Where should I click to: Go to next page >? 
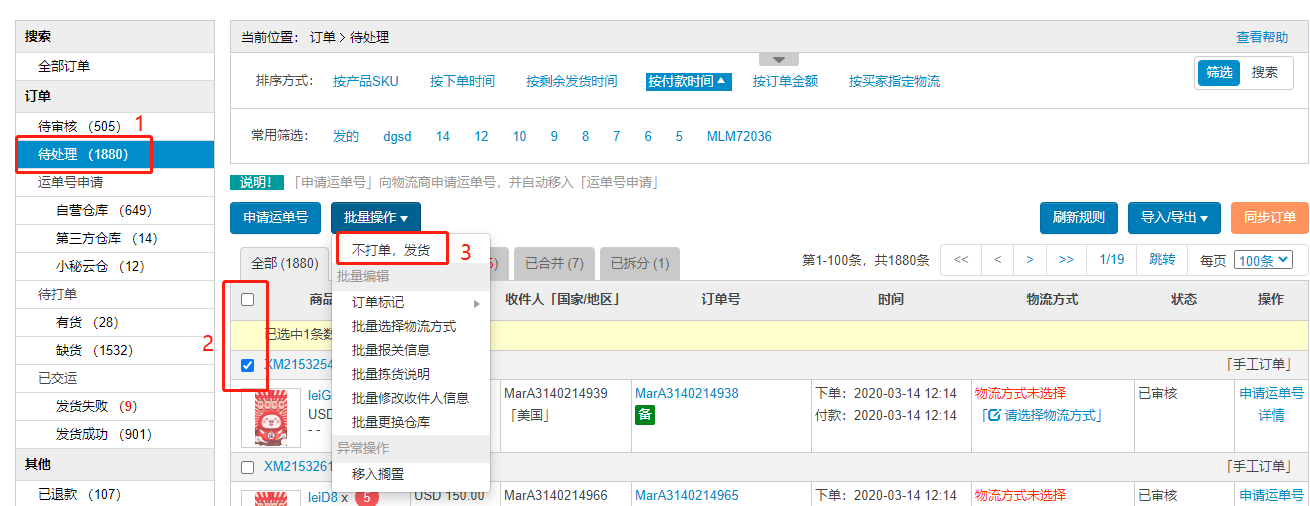coord(1029,260)
